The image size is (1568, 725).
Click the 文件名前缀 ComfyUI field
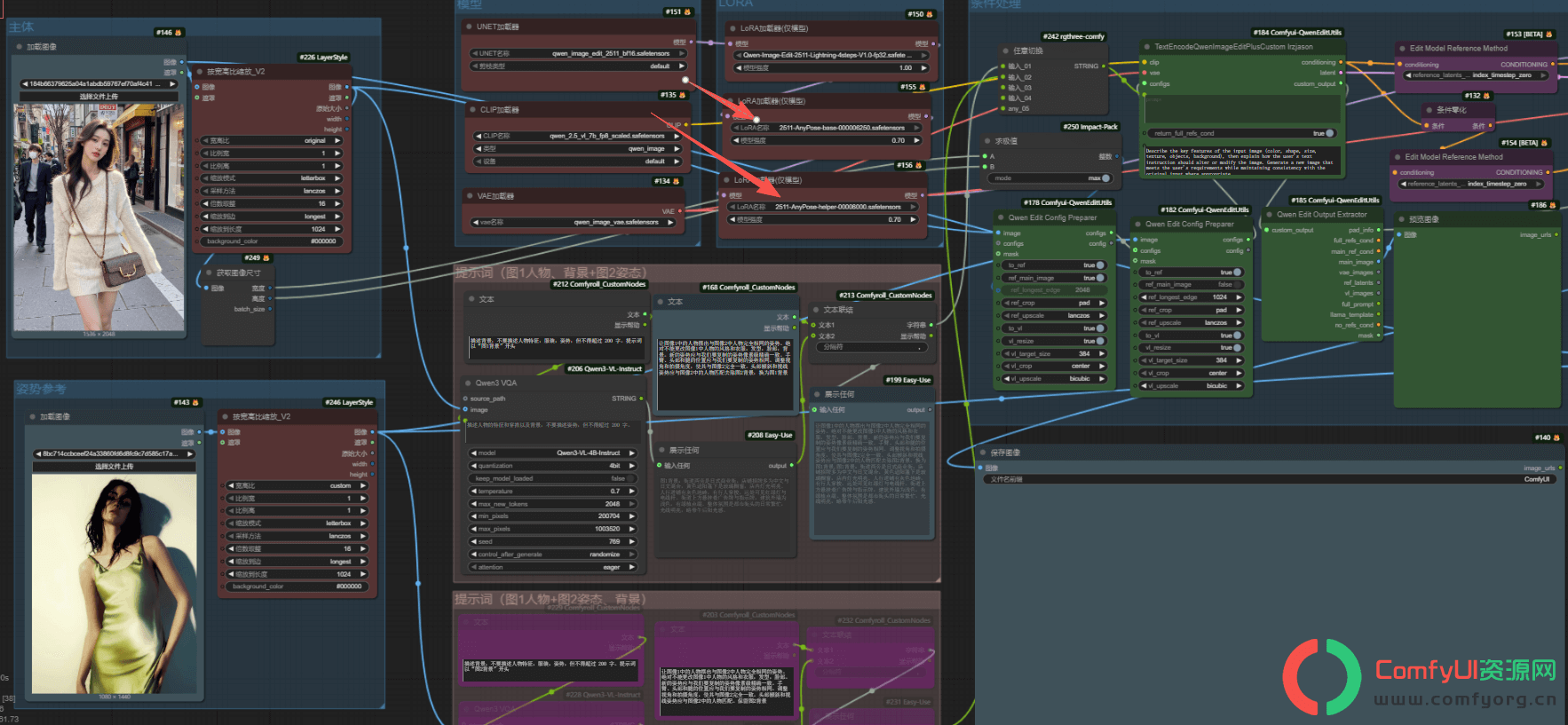(x=1270, y=479)
